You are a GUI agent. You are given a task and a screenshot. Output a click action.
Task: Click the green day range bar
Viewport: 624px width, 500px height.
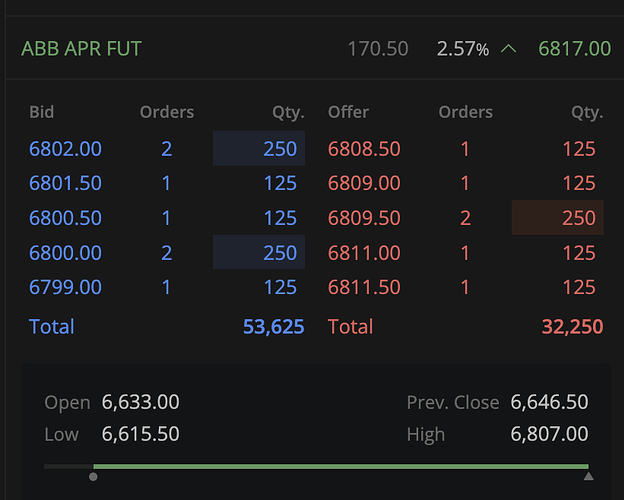341,466
